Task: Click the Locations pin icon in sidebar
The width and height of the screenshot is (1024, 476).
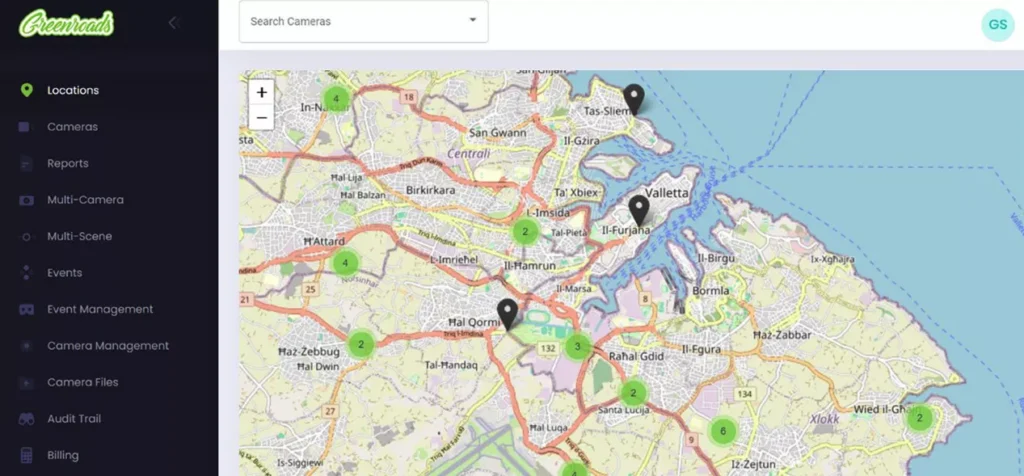Action: 26,90
